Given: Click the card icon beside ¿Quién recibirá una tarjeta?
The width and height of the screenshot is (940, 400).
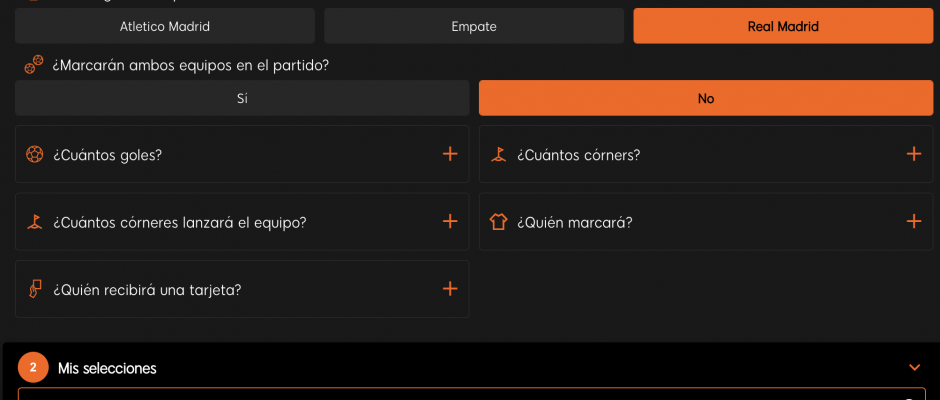Looking at the screenshot, I should click(35, 290).
